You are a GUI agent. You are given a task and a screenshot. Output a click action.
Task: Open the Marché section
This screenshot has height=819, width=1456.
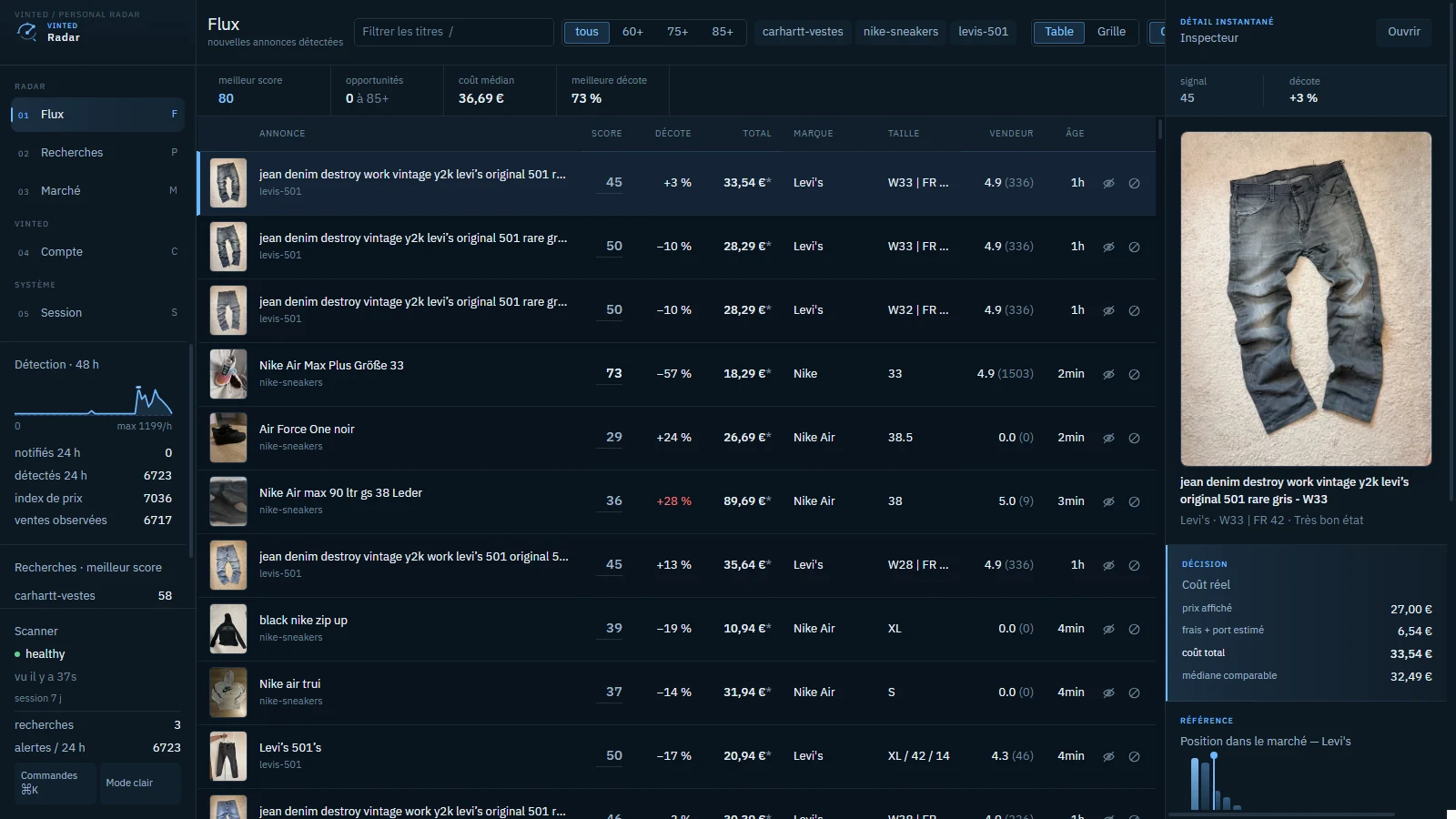coord(97,191)
